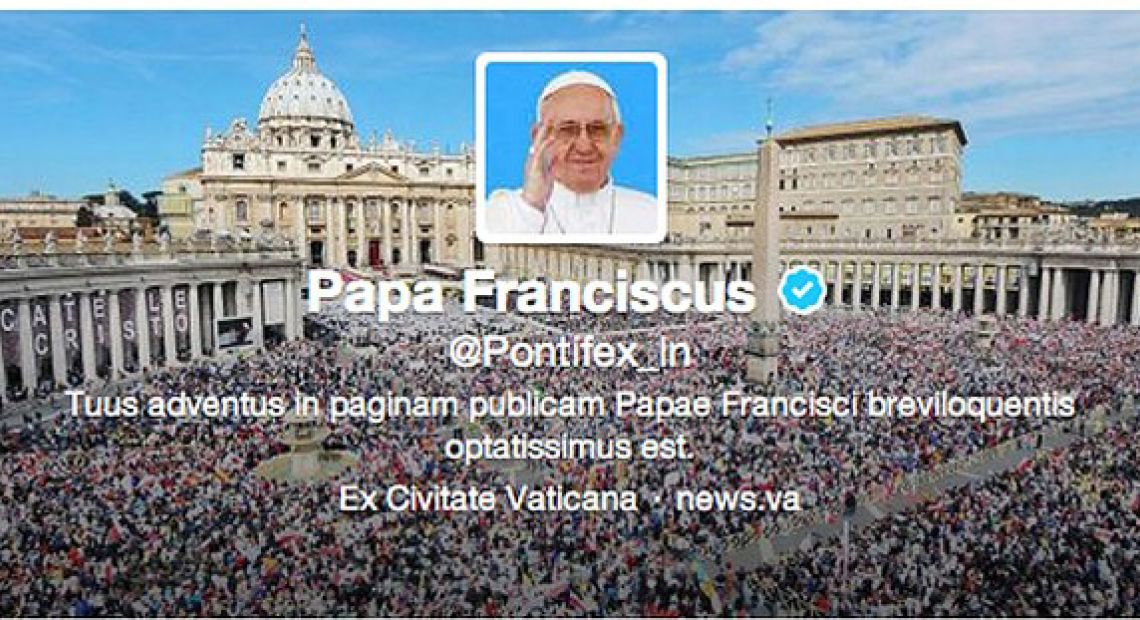Click the blue verified checkmark badge
The height and width of the screenshot is (620, 1140).
pos(802,289)
